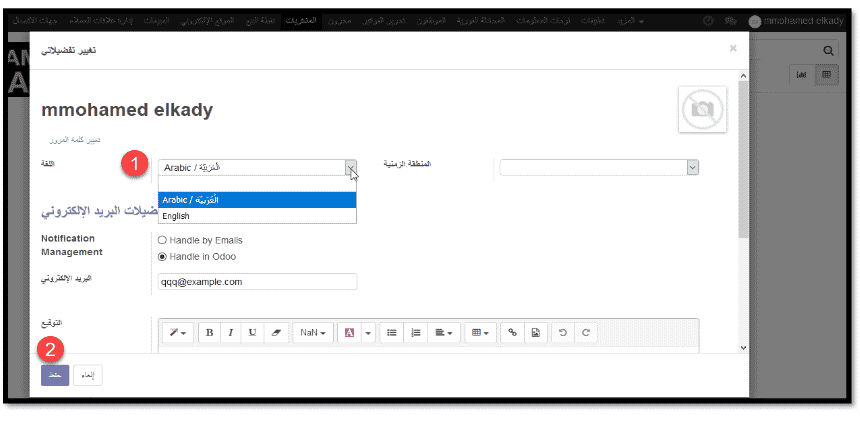Click the purple حفظ save button
The height and width of the screenshot is (421, 860).
[x=55, y=376]
